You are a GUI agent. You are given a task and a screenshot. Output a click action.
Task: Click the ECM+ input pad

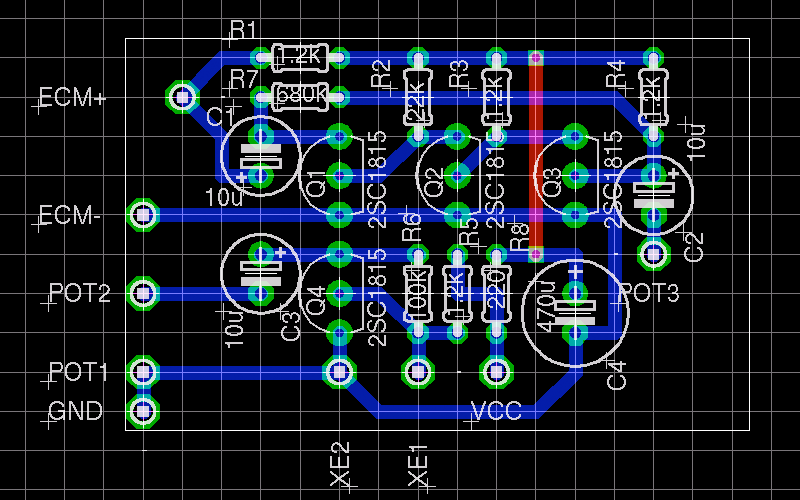pyautogui.click(x=182, y=97)
